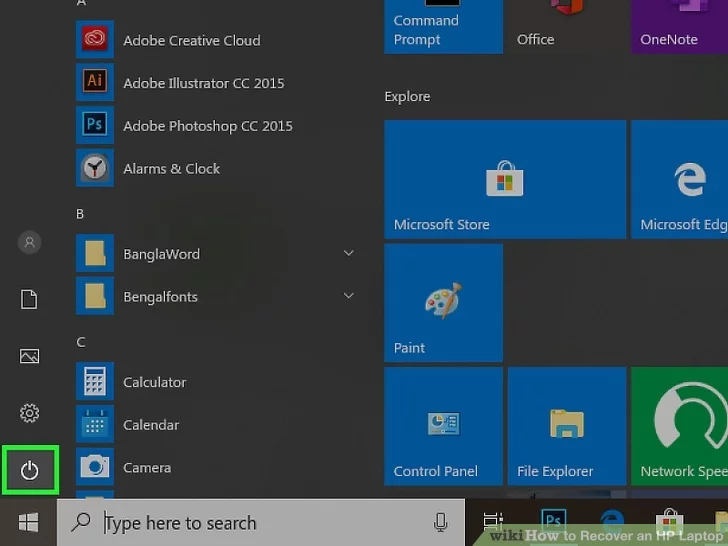The width and height of the screenshot is (728, 546).
Task: Open Pictures icon in Start sidebar
Action: (x=29, y=356)
